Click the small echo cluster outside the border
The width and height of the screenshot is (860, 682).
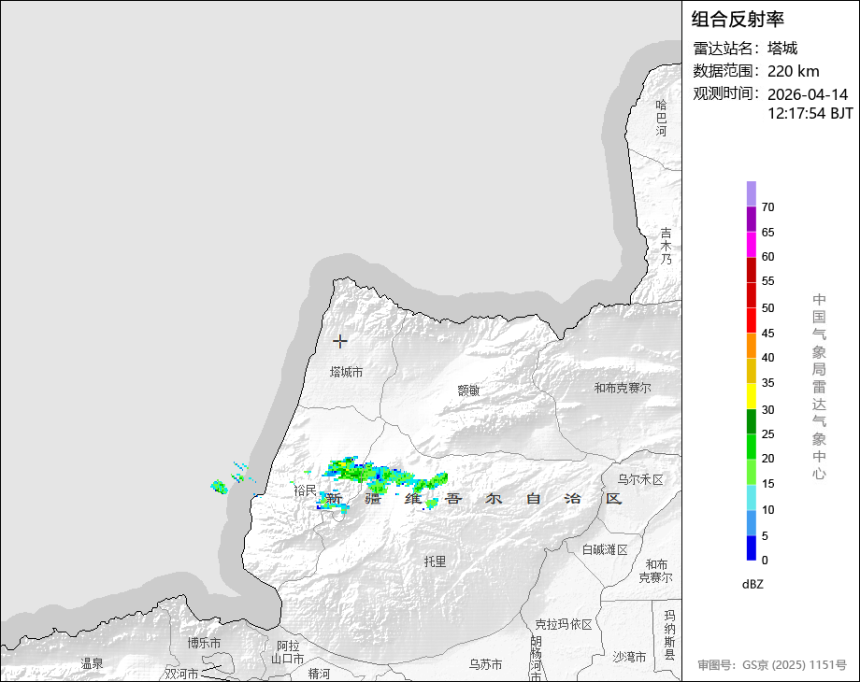pyautogui.click(x=219, y=487)
